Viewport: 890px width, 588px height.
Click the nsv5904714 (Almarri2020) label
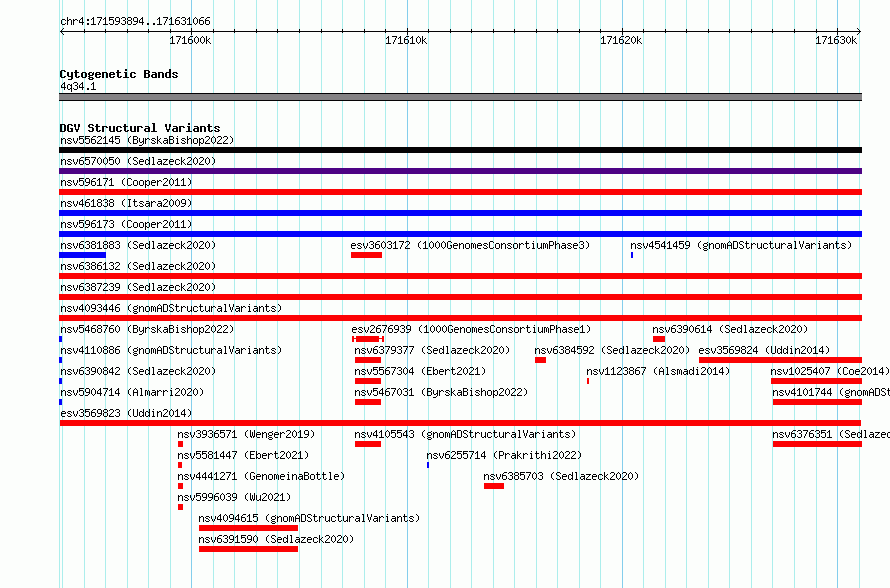tap(132, 392)
